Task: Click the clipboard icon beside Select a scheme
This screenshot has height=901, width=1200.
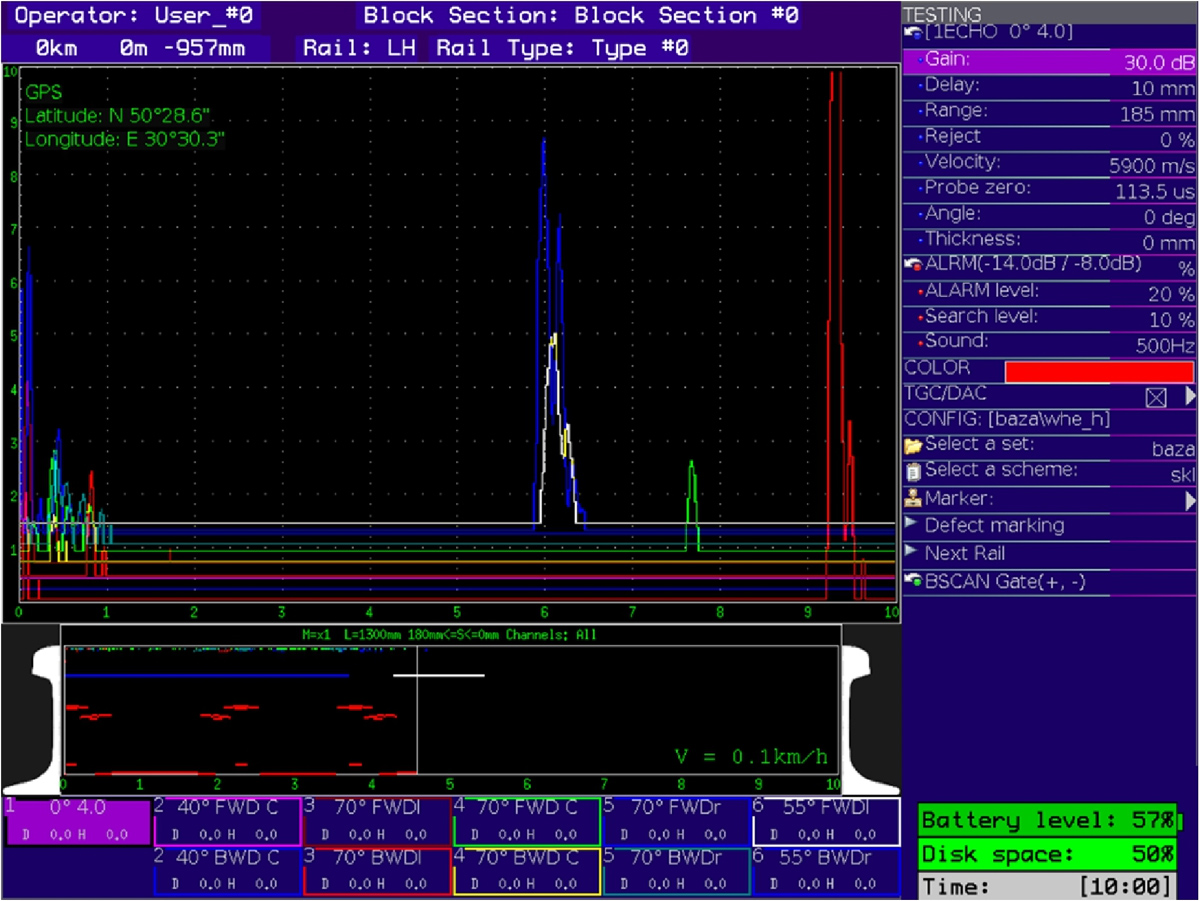Action: tap(913, 471)
